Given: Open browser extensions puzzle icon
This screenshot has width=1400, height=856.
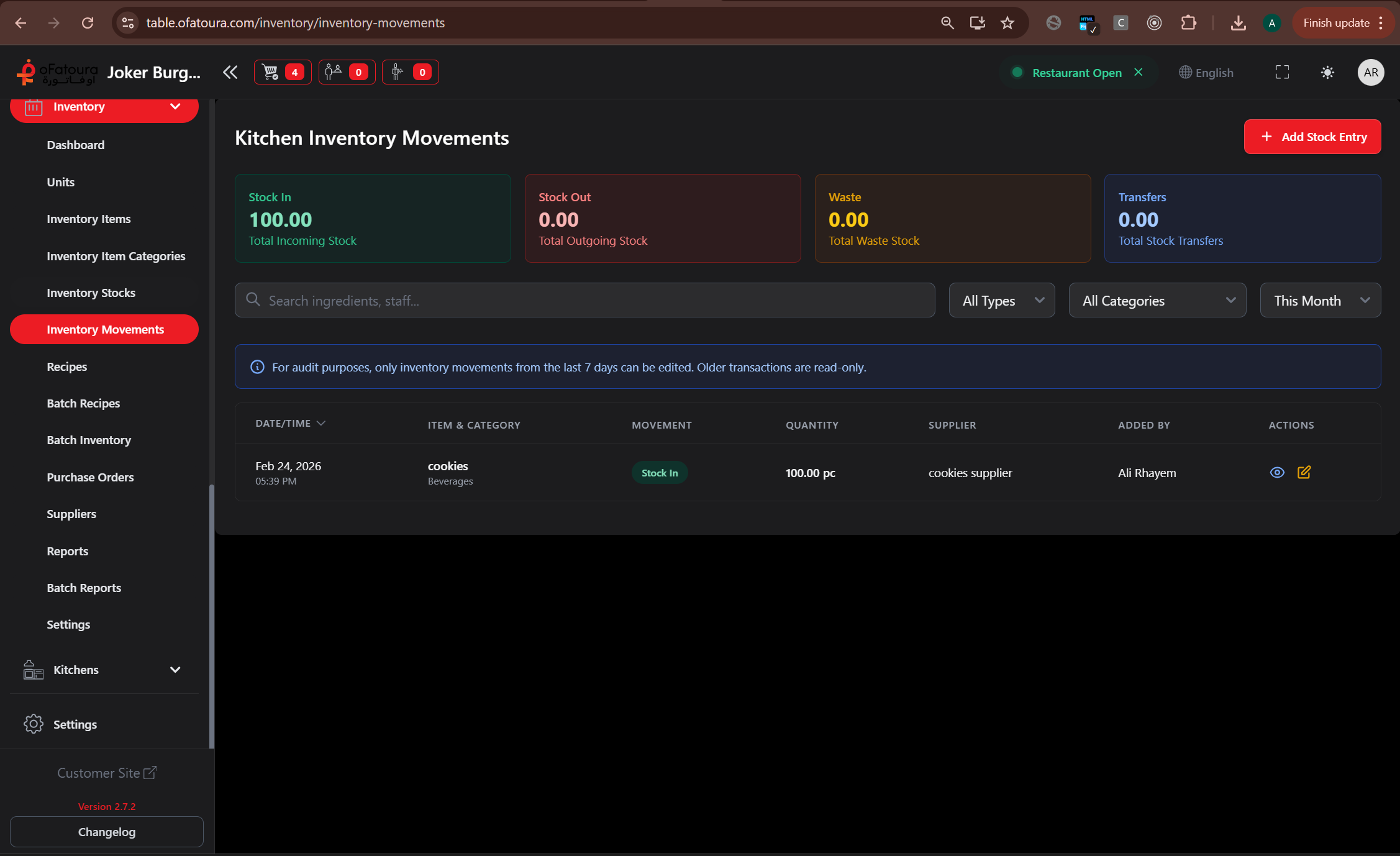Looking at the screenshot, I should (x=1188, y=23).
